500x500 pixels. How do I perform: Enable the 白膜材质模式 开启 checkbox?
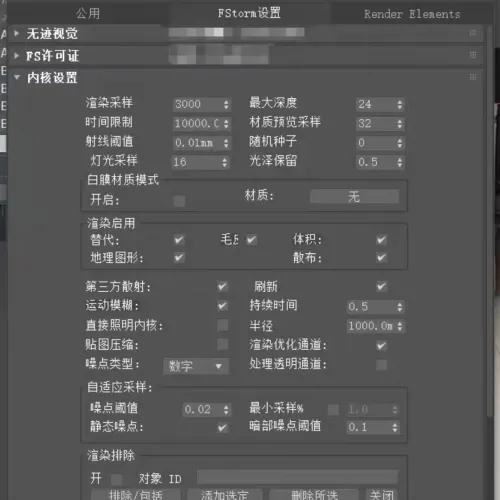179,201
